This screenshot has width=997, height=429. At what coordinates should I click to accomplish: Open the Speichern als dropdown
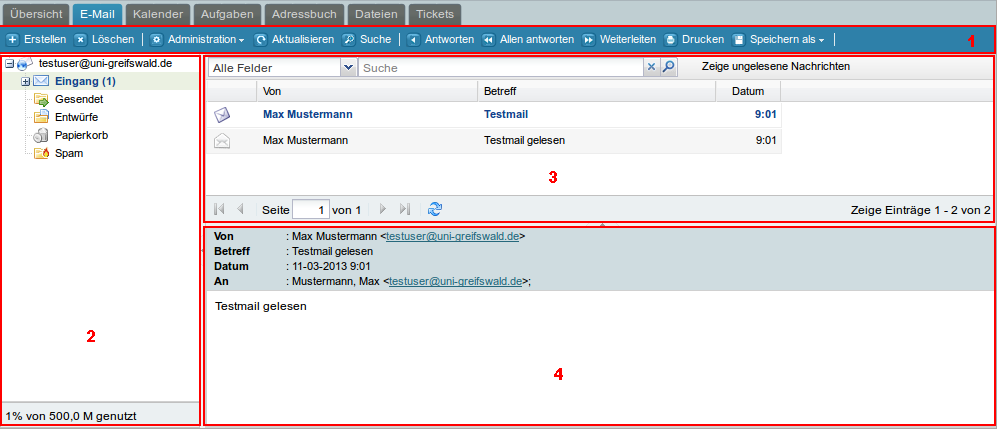click(x=779, y=40)
